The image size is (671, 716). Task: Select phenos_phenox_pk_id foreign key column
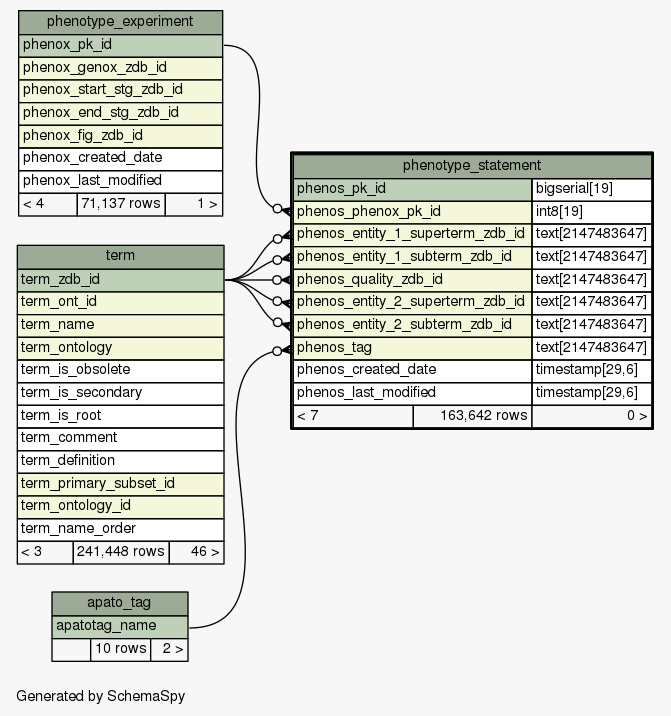(x=412, y=211)
